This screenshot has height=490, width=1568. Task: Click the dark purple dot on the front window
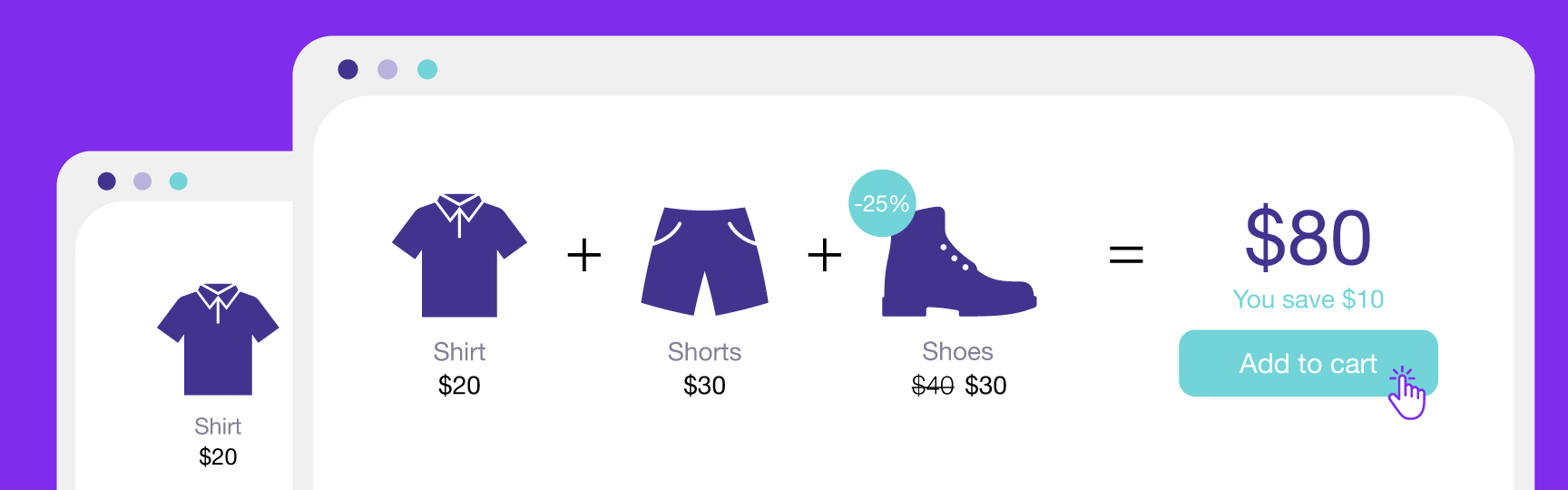348,70
